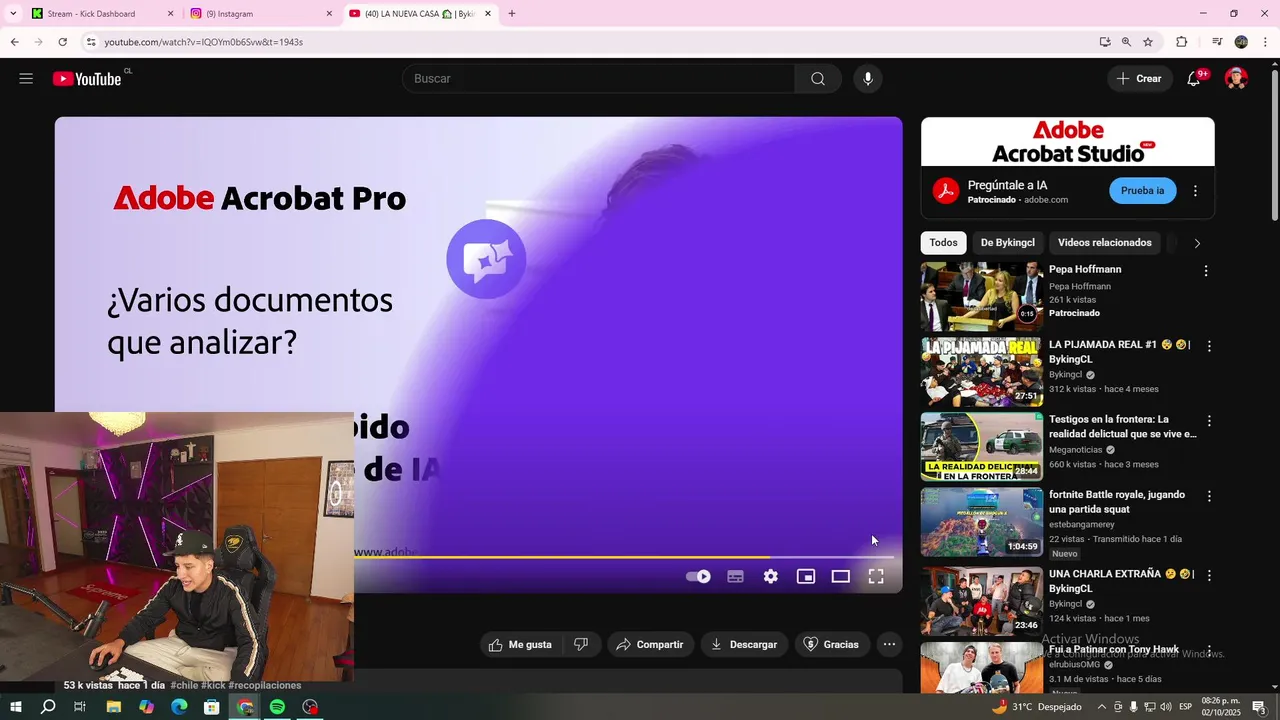Select the Videos relacionados filter chip
Viewport: 1280px width, 720px height.
[x=1104, y=243]
